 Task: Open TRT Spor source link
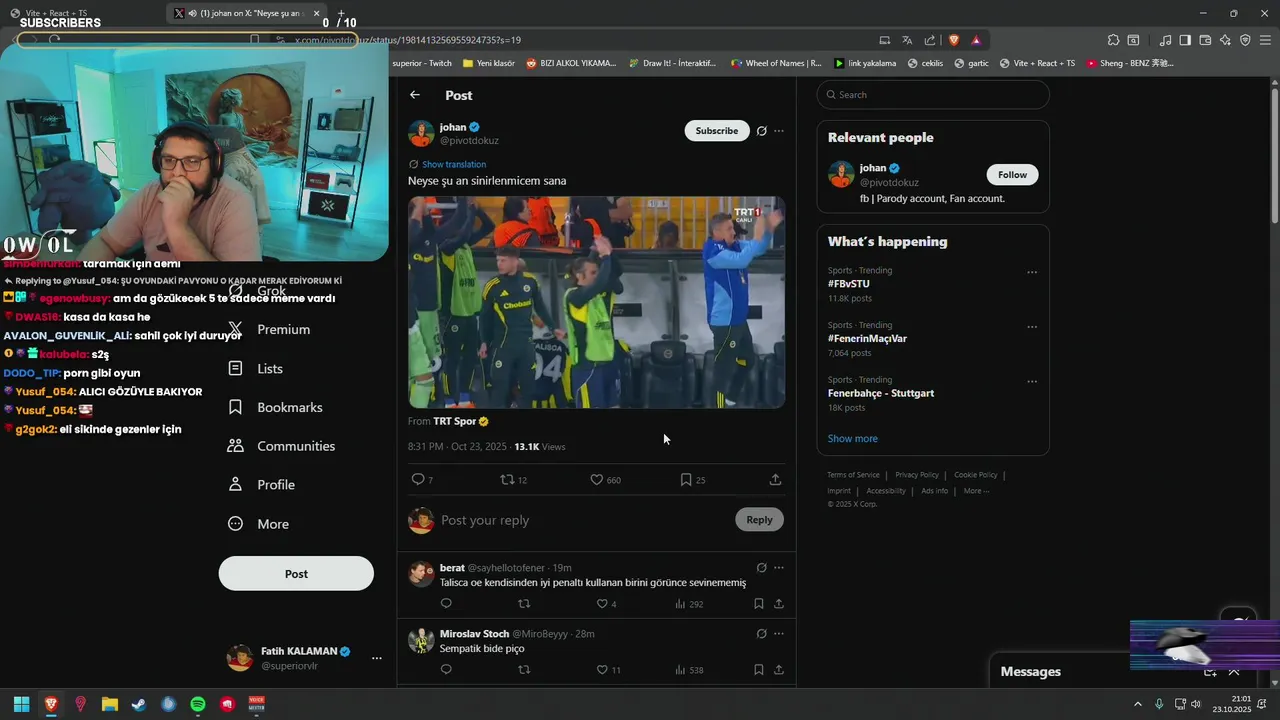coord(454,421)
